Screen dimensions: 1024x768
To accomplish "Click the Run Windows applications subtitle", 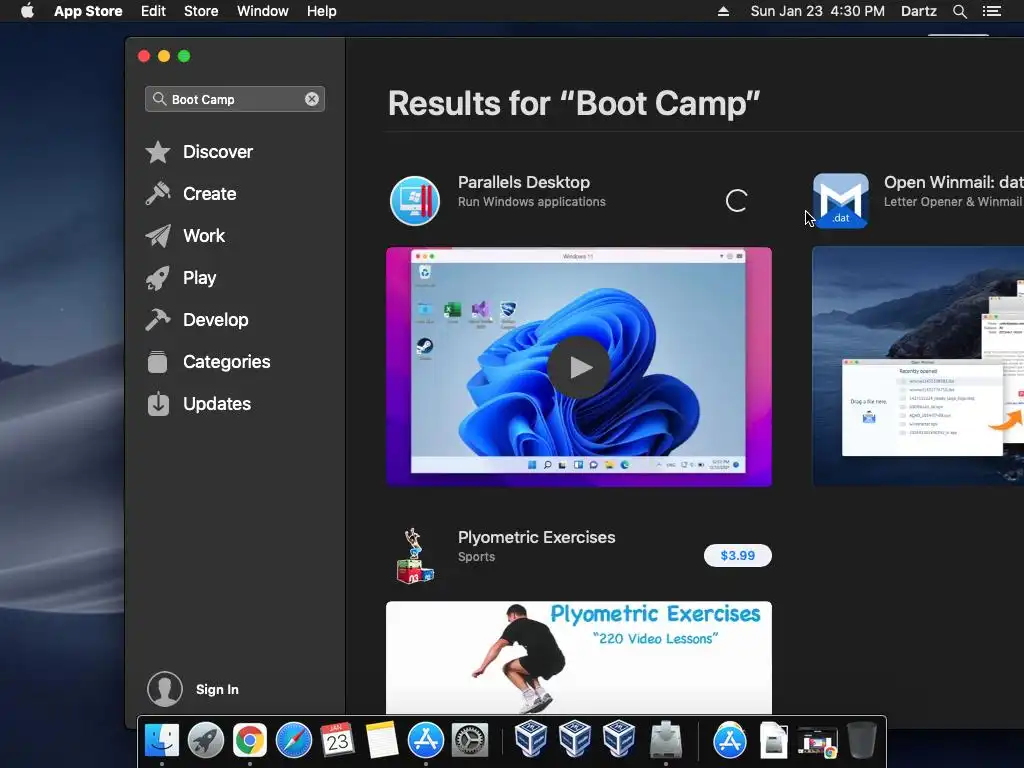I will [532, 202].
